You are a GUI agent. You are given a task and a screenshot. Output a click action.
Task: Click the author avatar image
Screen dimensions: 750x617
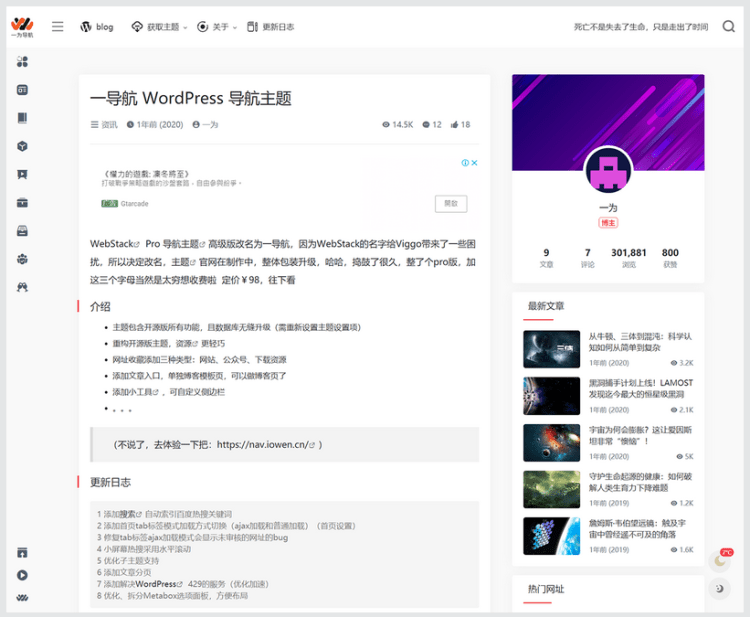pyautogui.click(x=608, y=170)
